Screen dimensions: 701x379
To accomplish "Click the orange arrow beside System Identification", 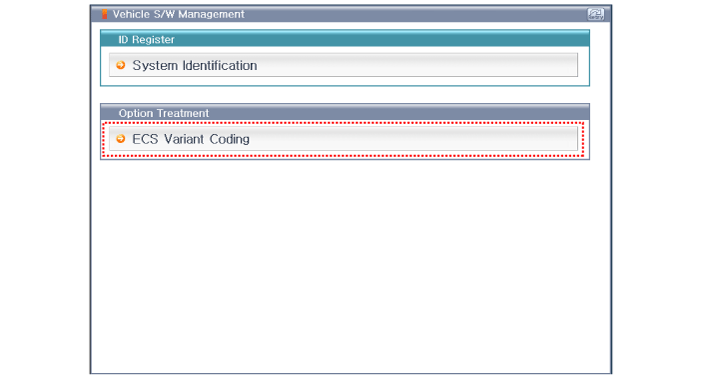I will click(x=121, y=65).
